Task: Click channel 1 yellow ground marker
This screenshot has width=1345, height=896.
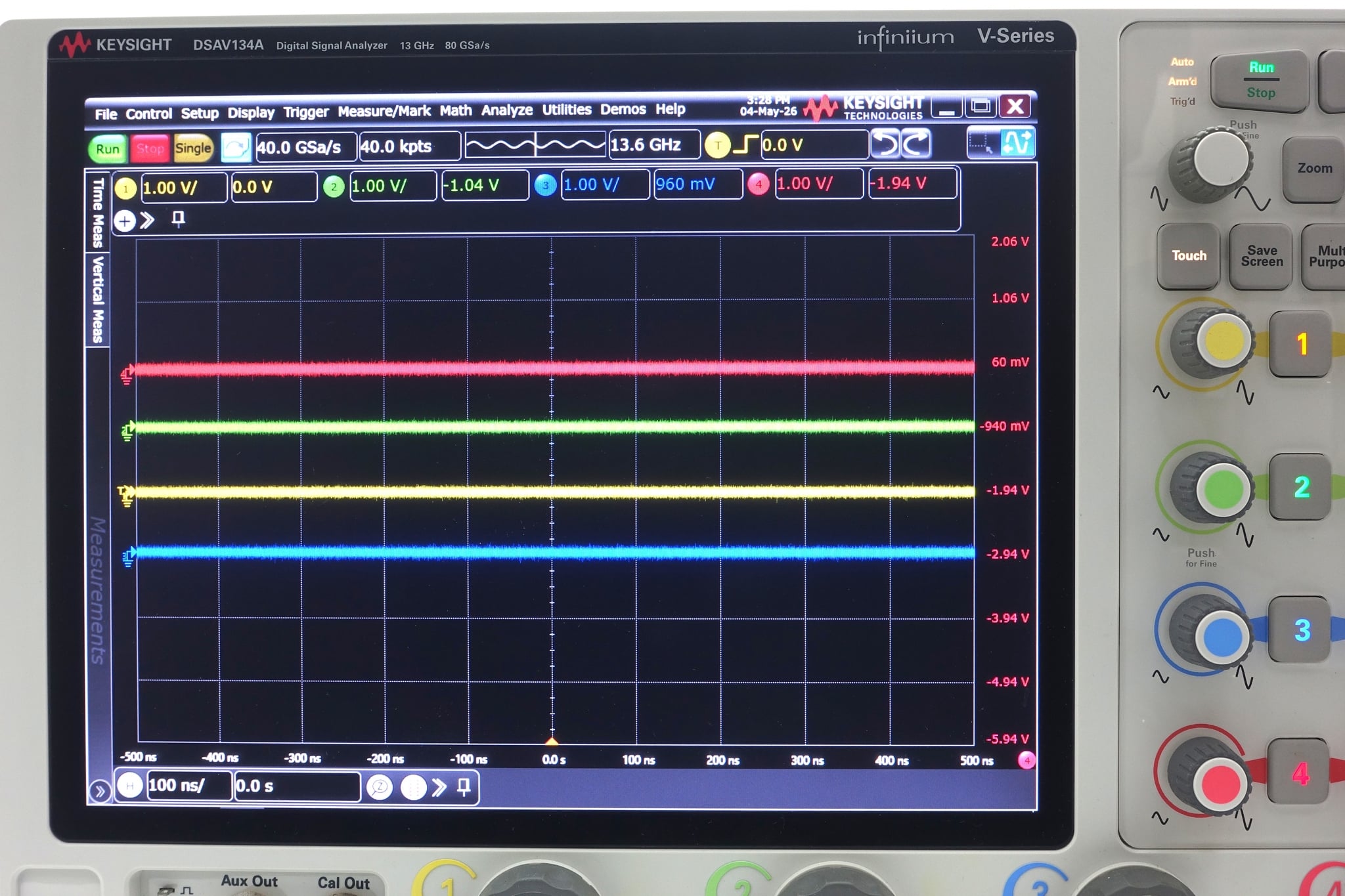Action: point(126,495)
